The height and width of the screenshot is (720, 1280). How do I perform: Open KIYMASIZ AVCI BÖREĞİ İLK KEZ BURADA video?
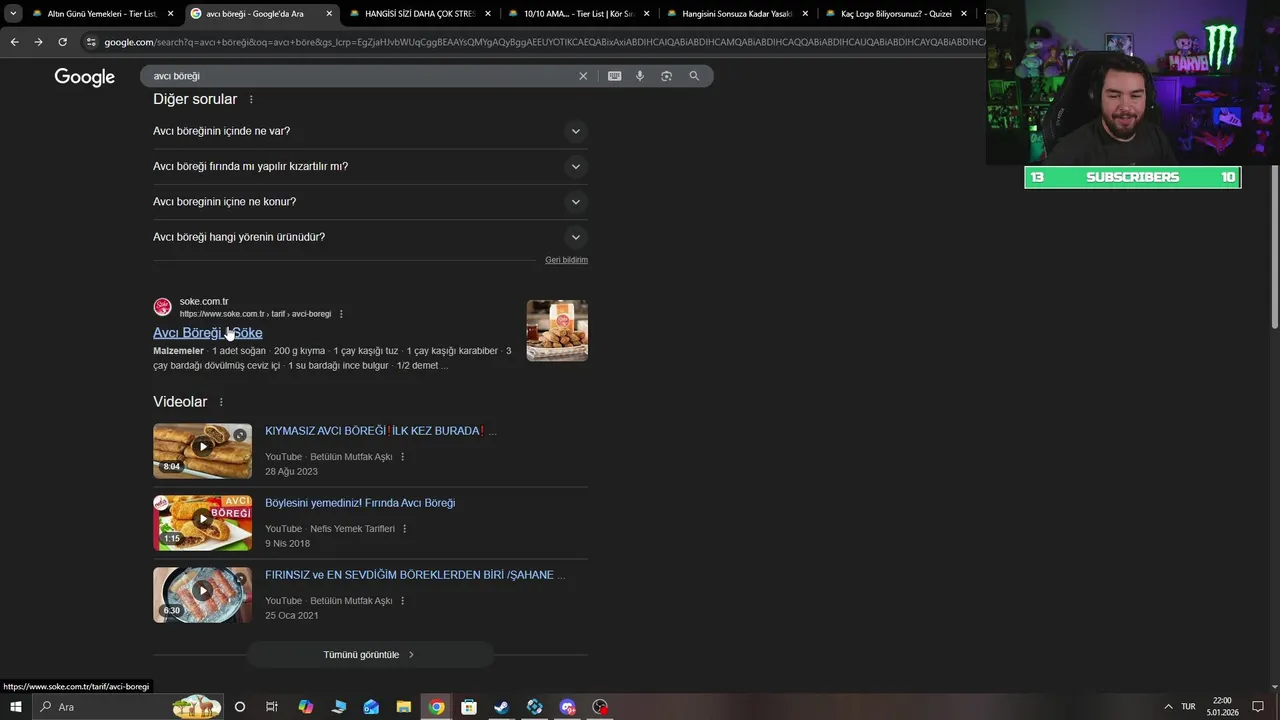pos(381,431)
